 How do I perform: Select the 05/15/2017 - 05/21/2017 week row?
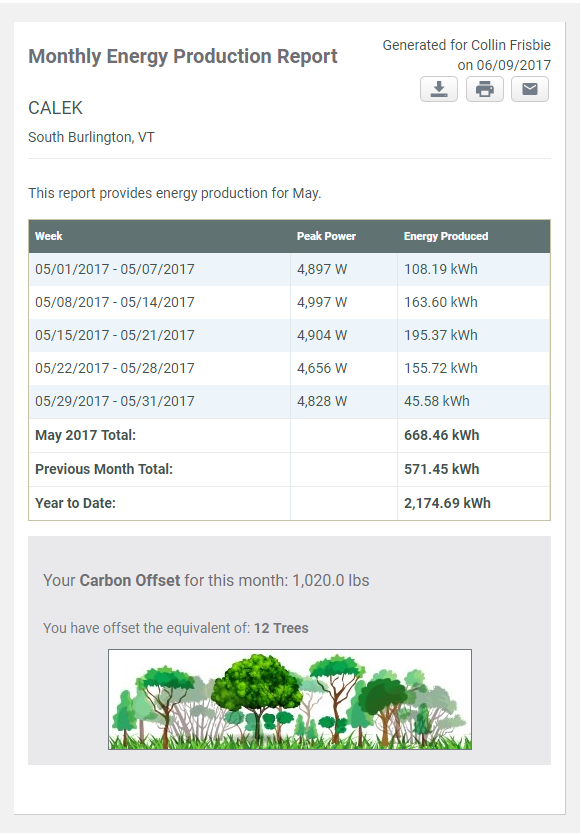(289, 335)
